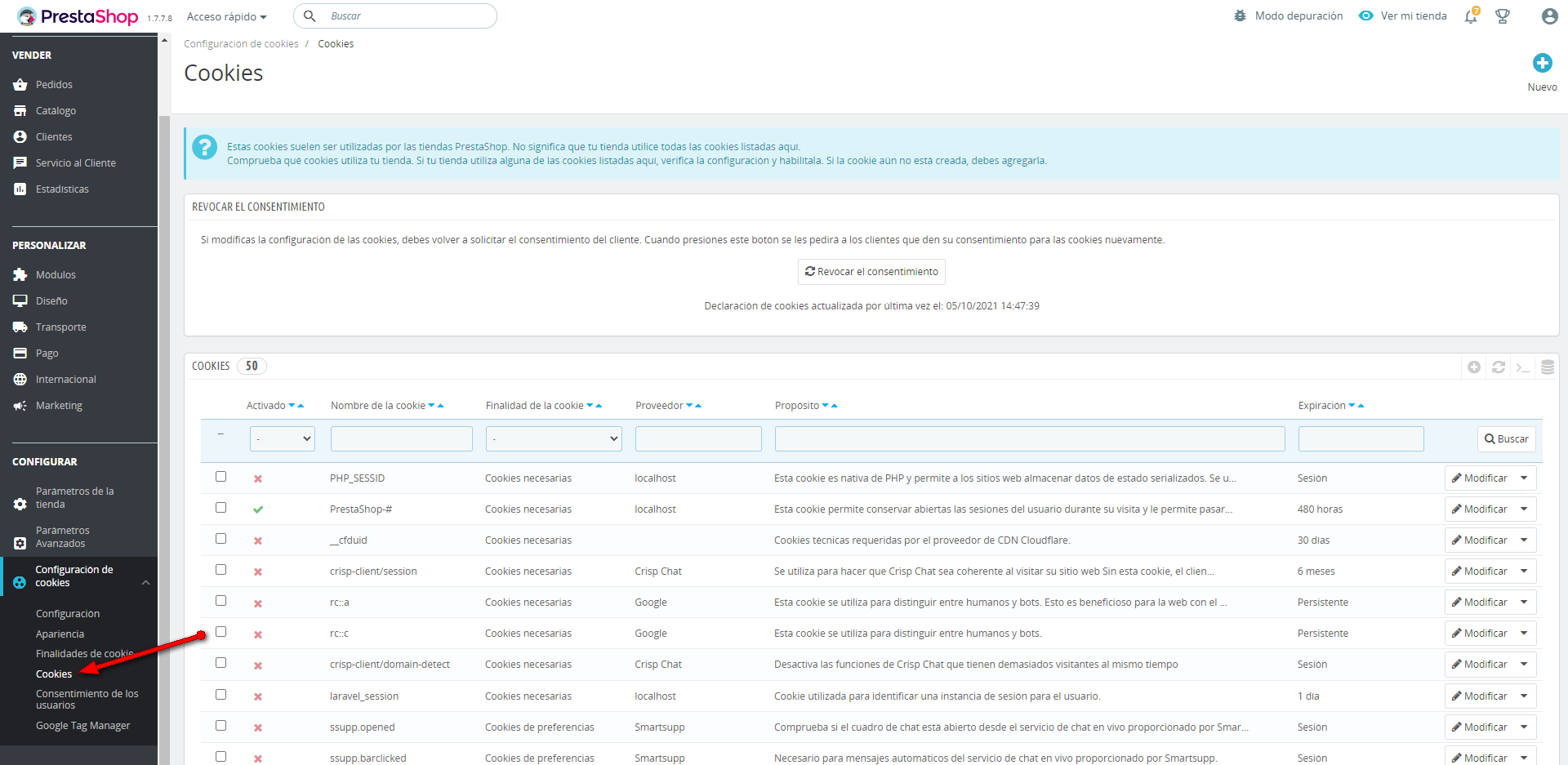Sort Proposito column ascending
This screenshot has height=765, width=1568.
pos(835,406)
